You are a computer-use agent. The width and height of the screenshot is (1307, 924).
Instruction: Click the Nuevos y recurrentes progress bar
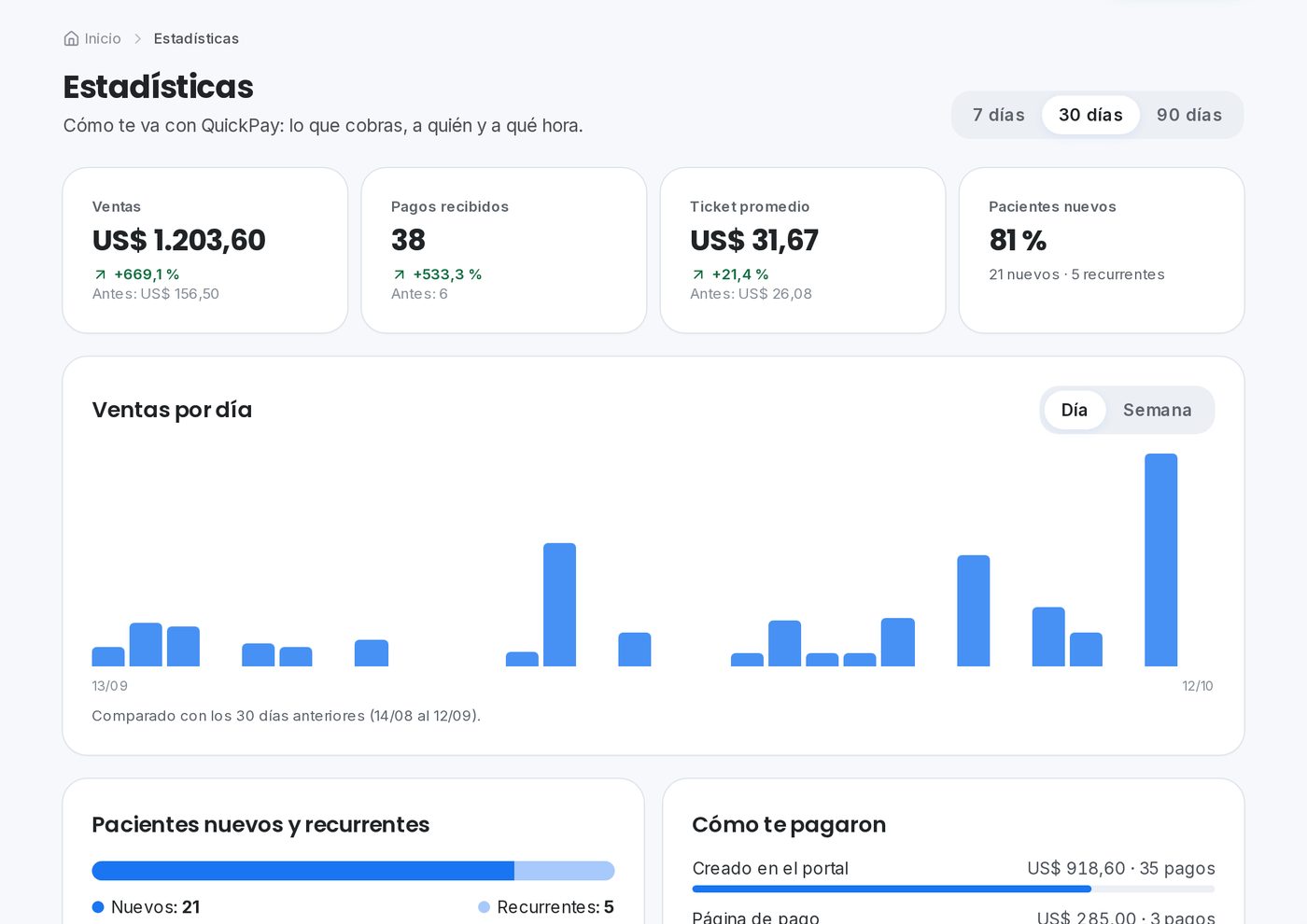353,871
